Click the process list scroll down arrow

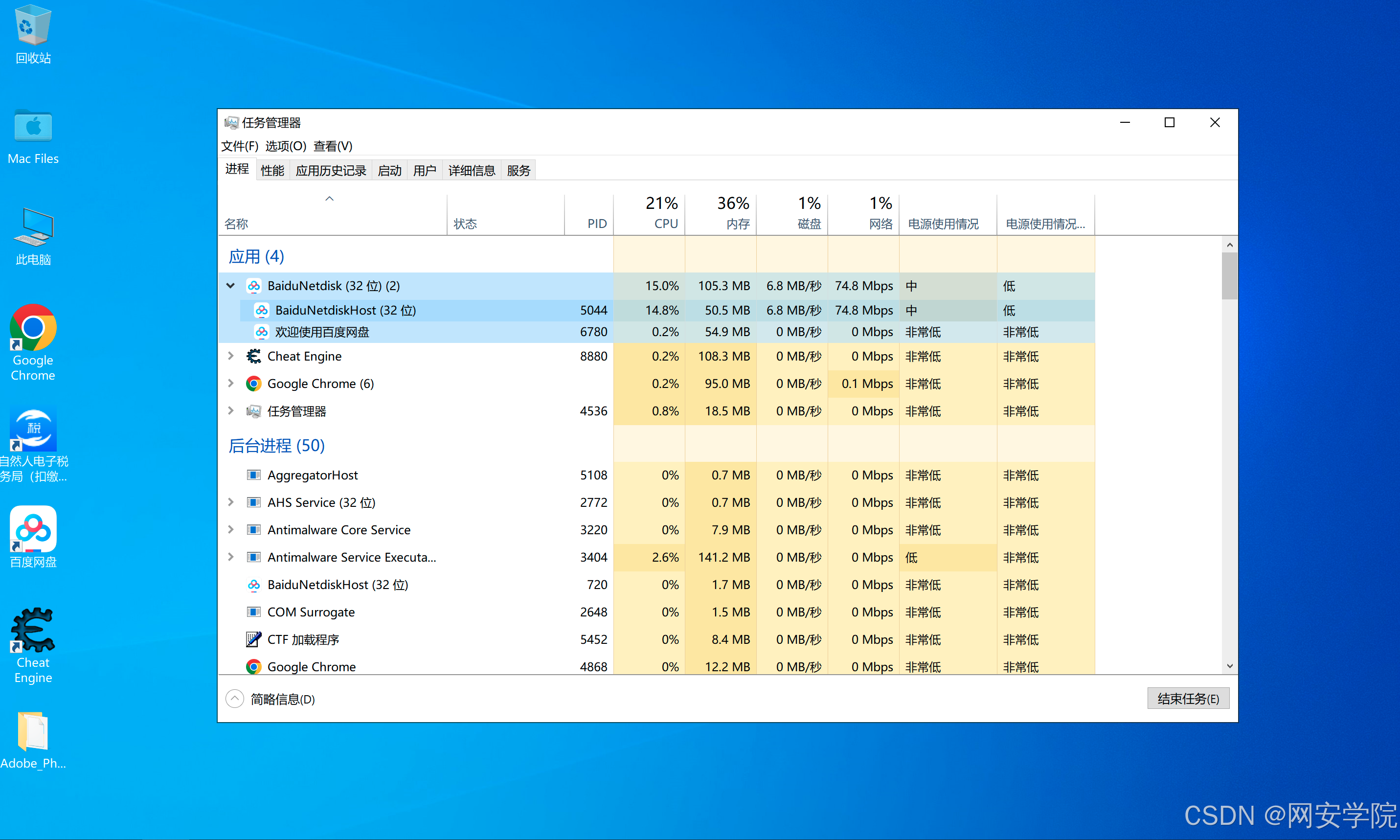click(x=1229, y=666)
